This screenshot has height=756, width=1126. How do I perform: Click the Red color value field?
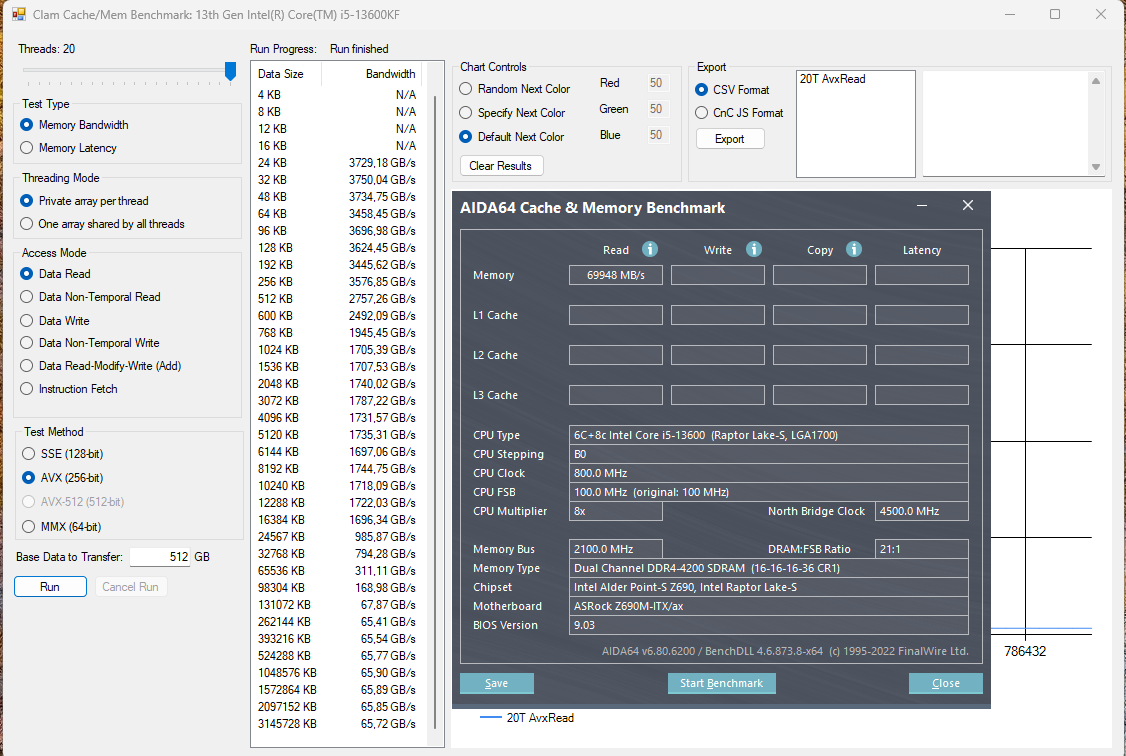(x=658, y=83)
